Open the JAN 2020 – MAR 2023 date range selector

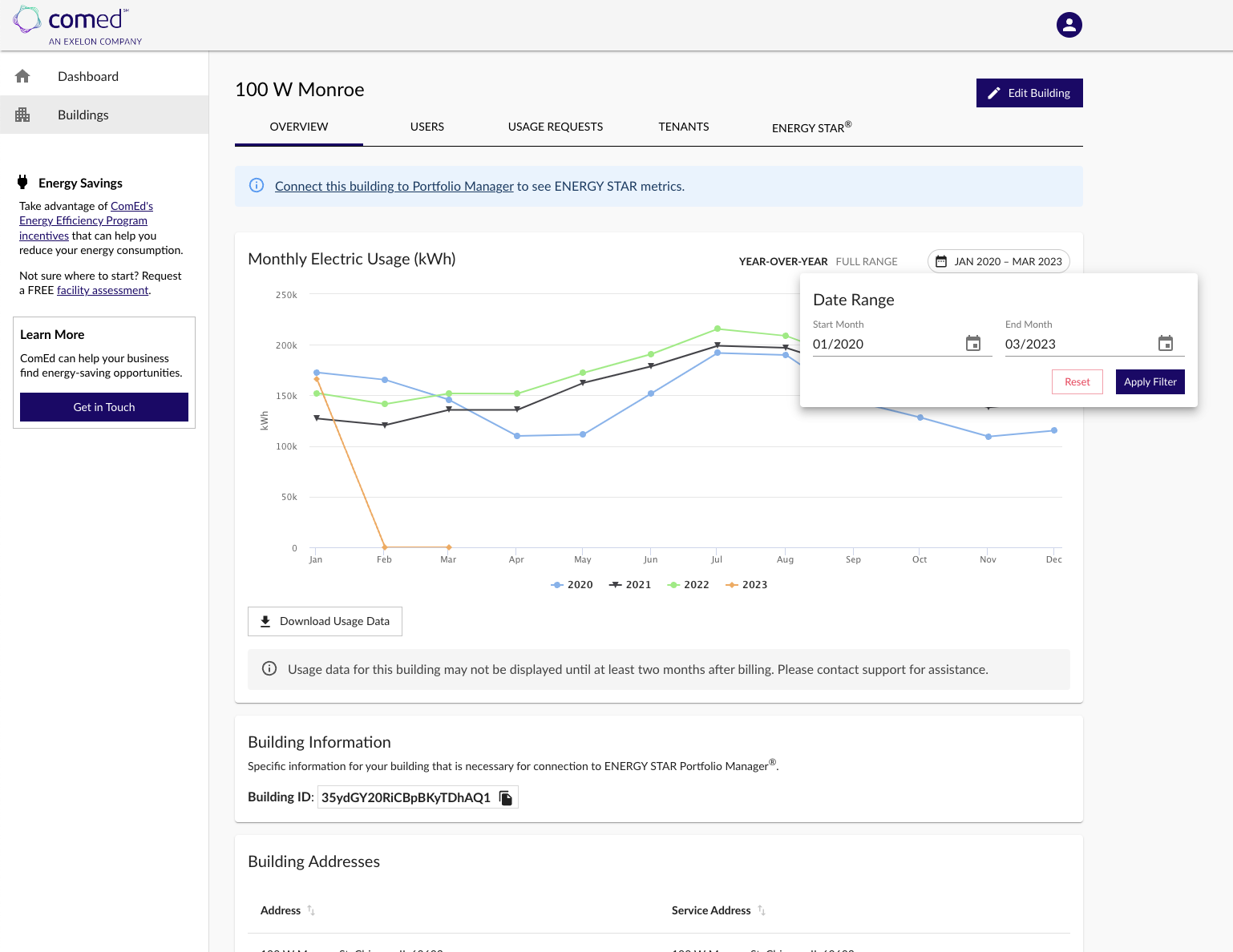tap(999, 262)
